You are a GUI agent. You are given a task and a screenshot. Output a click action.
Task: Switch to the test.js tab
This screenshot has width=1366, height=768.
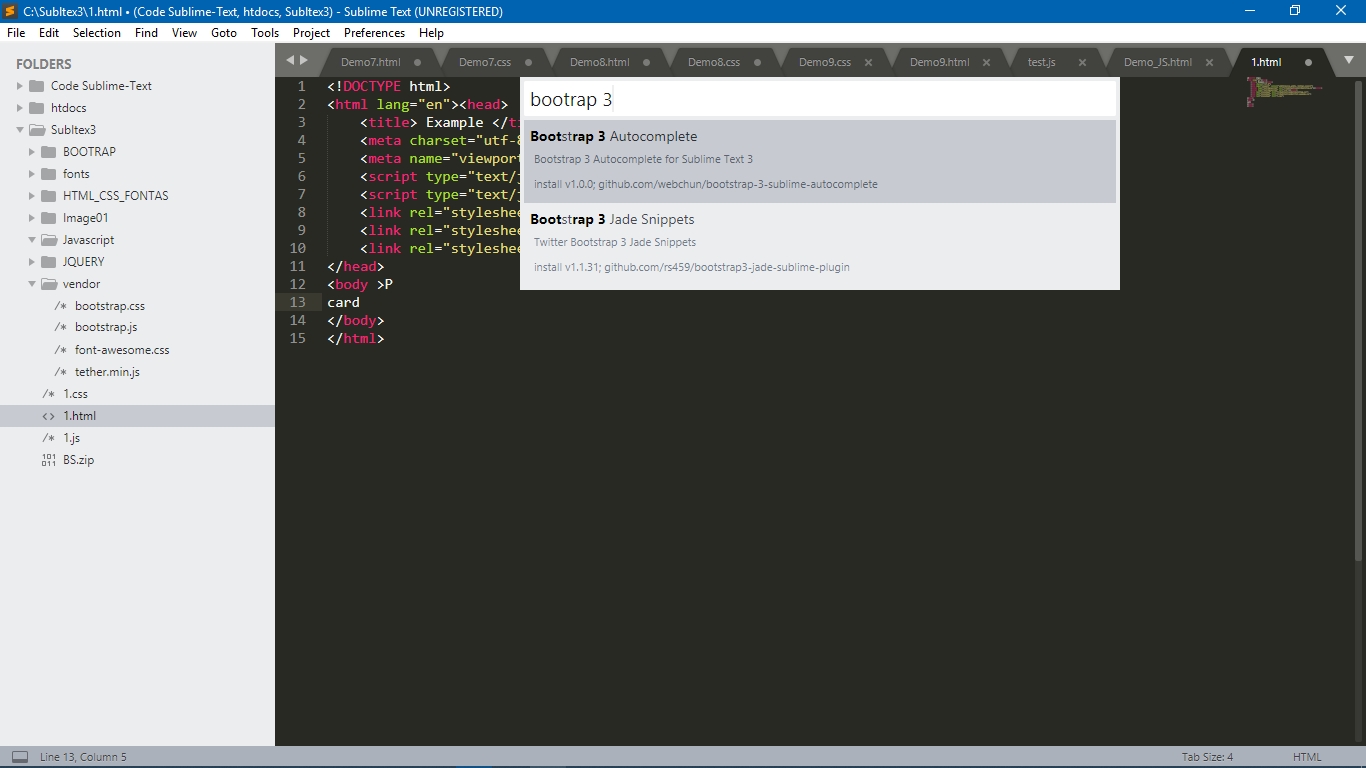tap(1041, 62)
